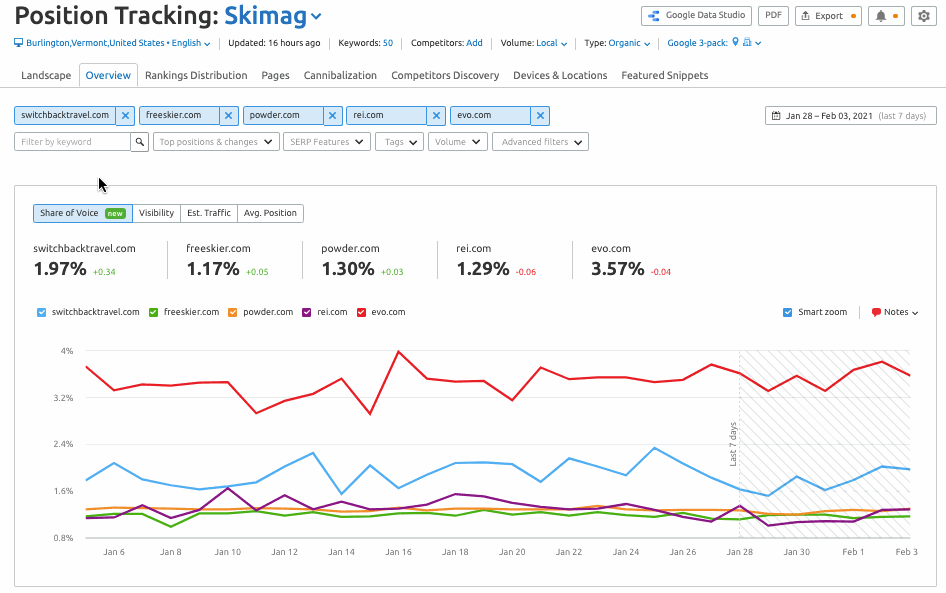Open the Featured Snippets tab
Viewport: 946px width, 593px height.
[664, 76]
